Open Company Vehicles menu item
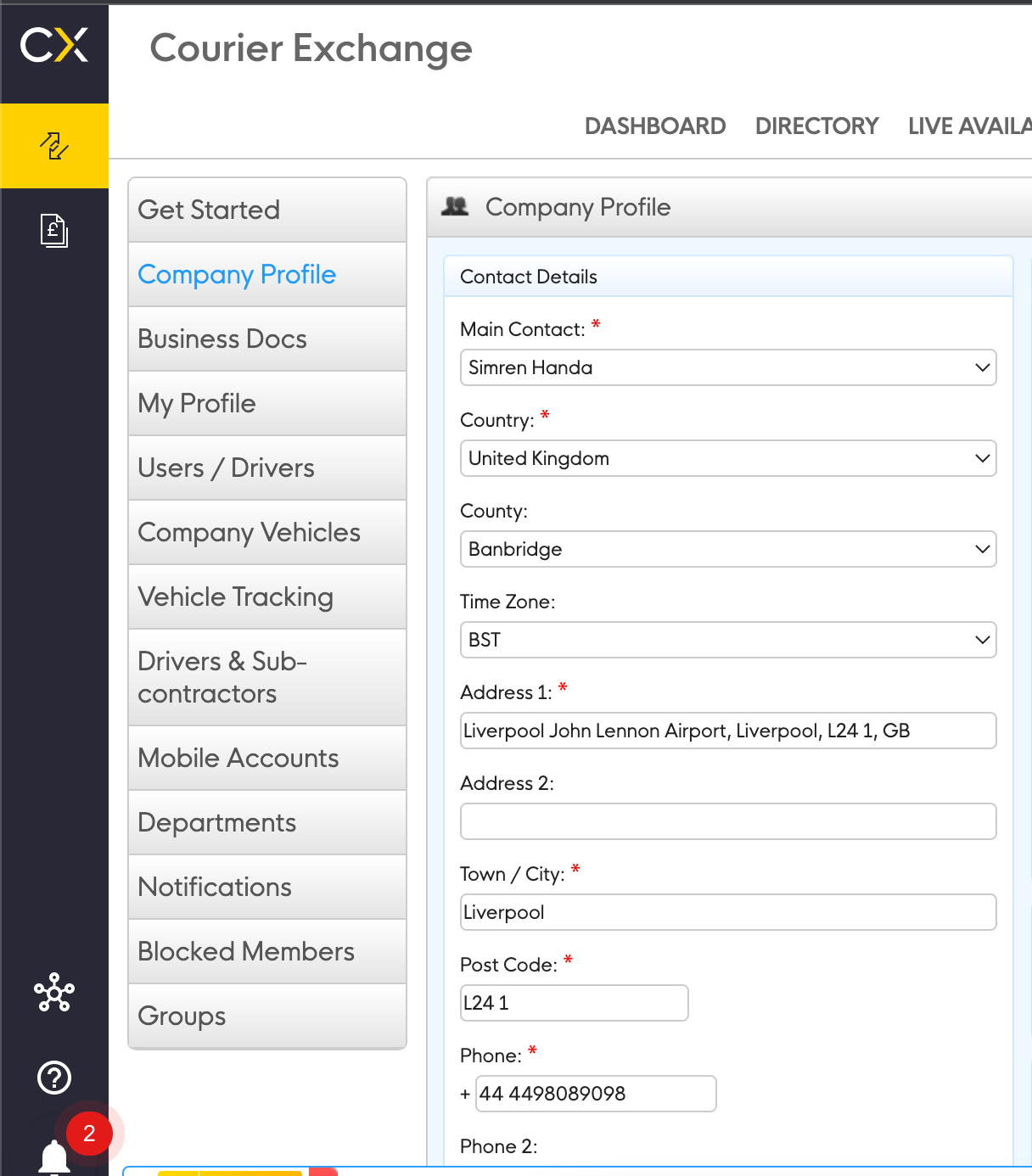This screenshot has width=1032, height=1176. 267,532
